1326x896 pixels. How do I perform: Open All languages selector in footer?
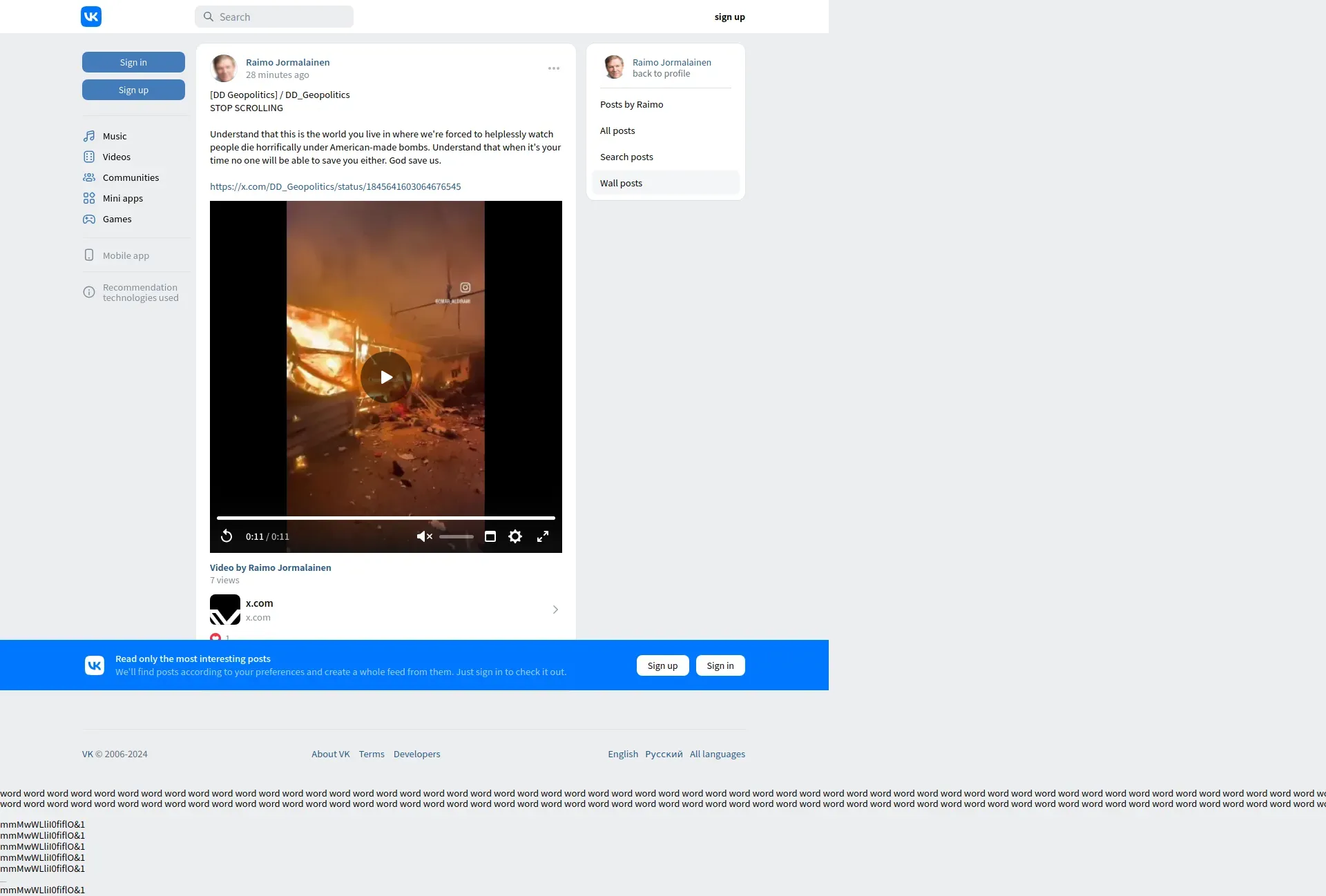click(717, 754)
